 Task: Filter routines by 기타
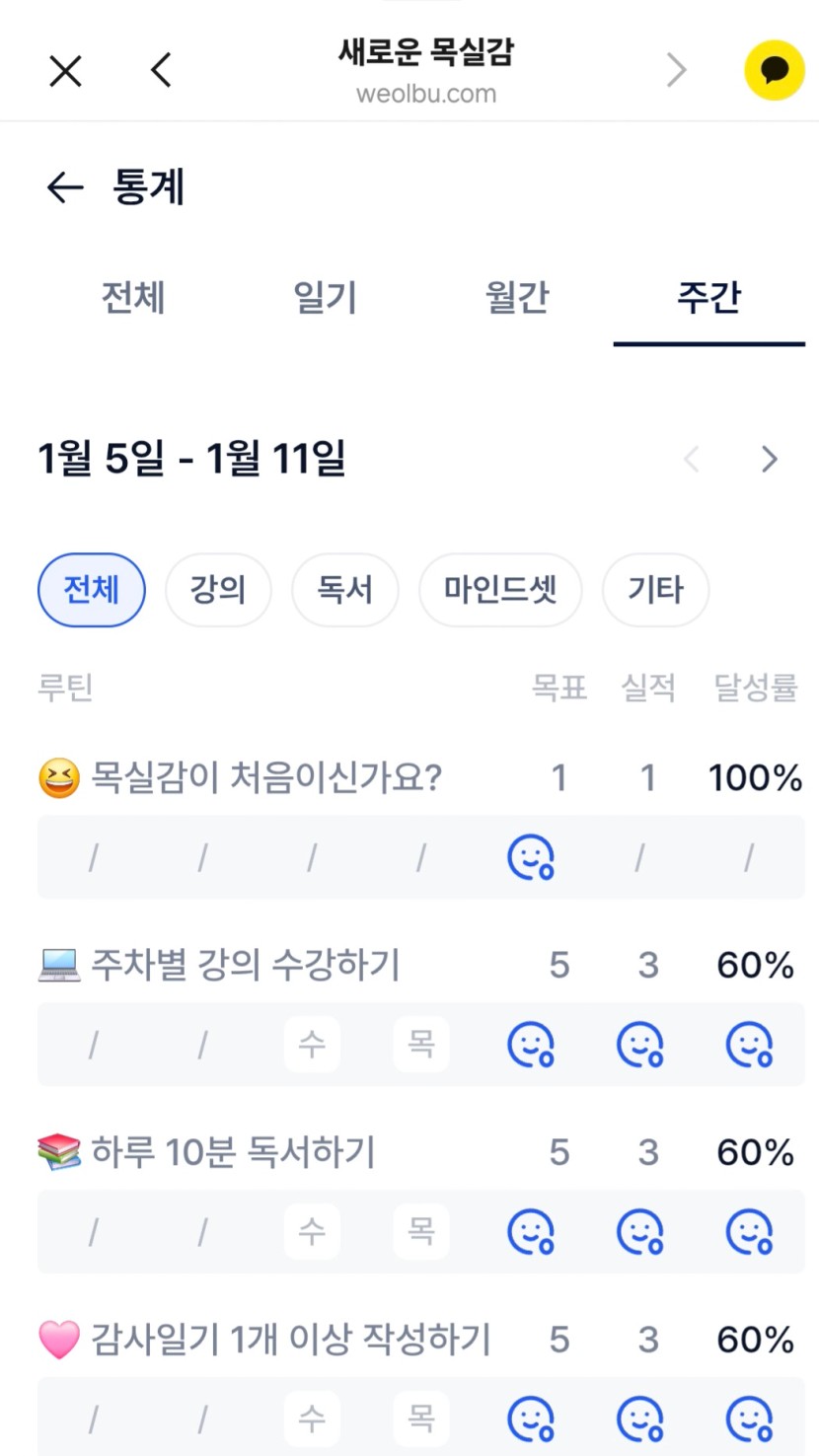655,590
